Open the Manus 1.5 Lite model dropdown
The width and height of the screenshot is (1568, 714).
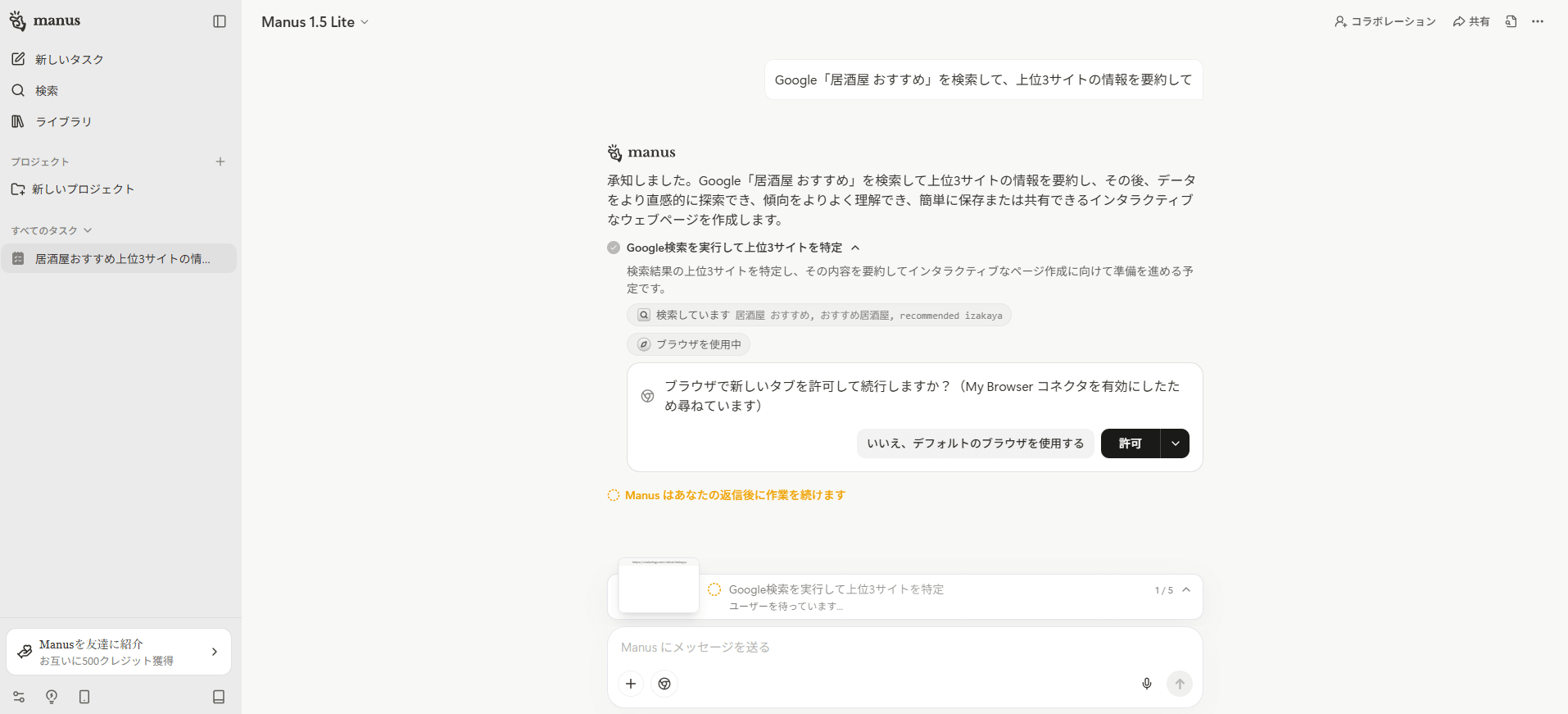click(315, 22)
